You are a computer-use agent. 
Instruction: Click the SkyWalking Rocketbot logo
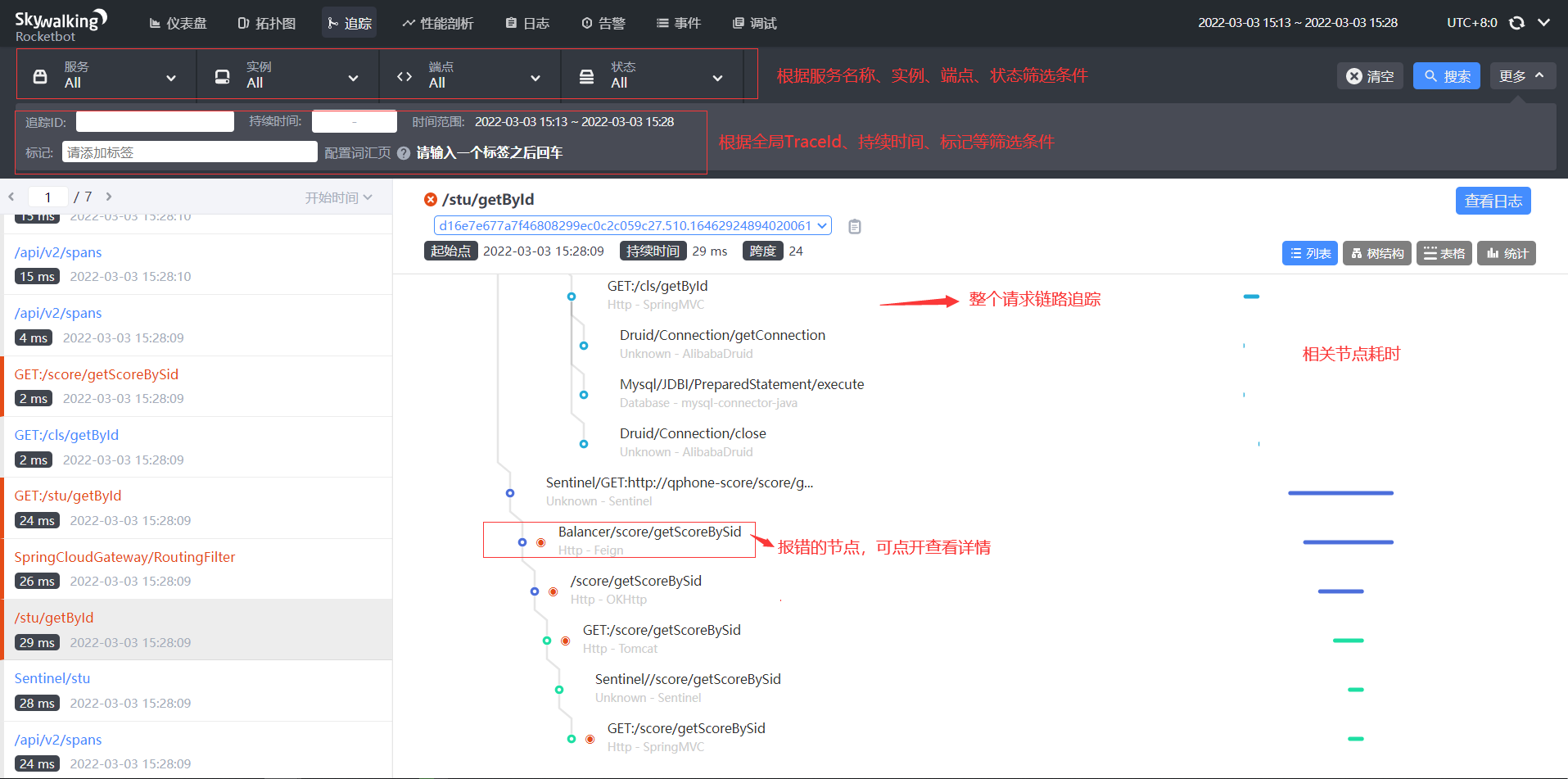coord(61,25)
